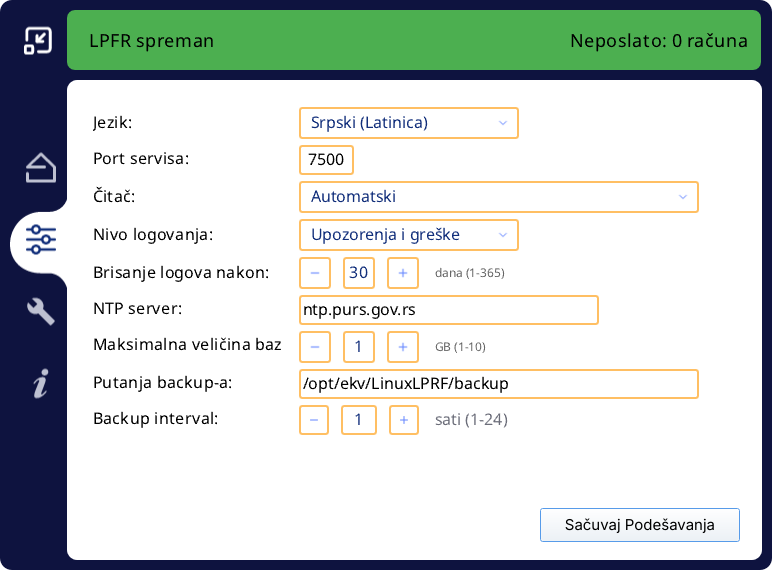This screenshot has width=772, height=570.
Task: Open the Home page from sidebar
Action: (x=40, y=168)
